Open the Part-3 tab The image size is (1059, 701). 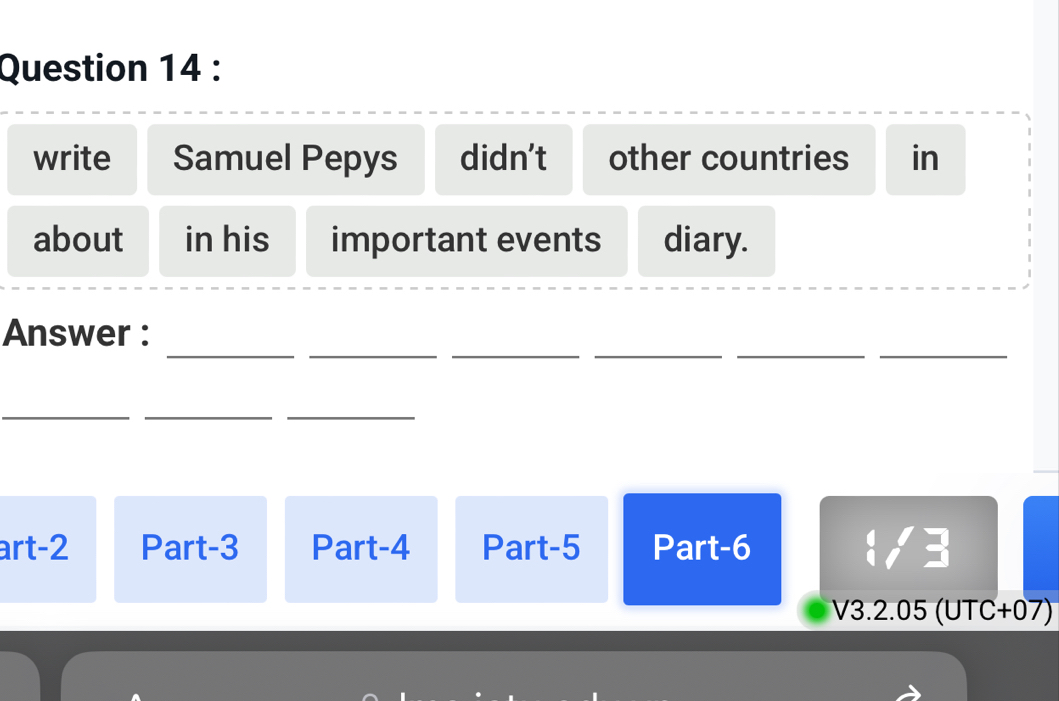(190, 549)
